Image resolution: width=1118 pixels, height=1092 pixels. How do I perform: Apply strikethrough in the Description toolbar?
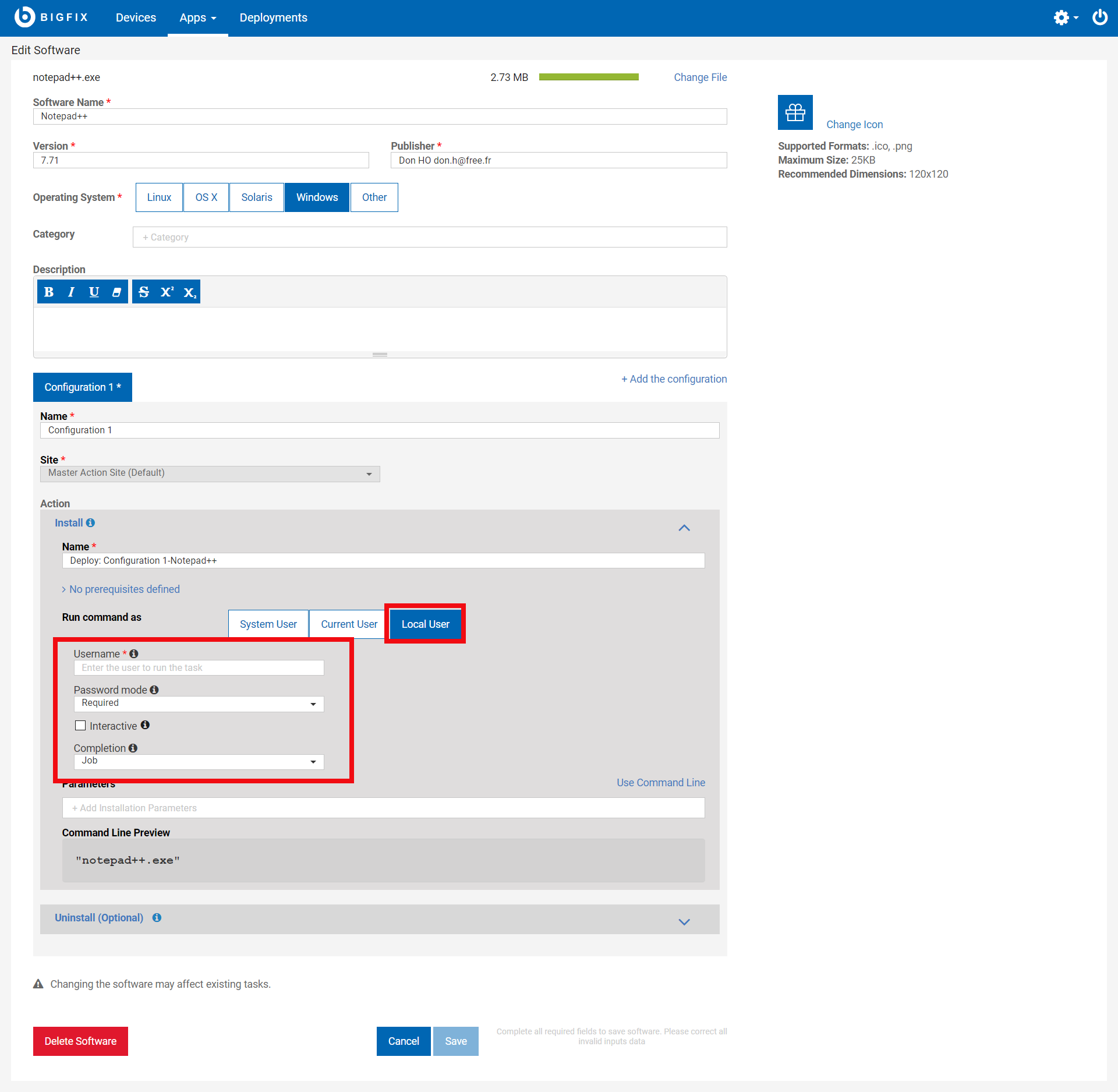(x=143, y=292)
